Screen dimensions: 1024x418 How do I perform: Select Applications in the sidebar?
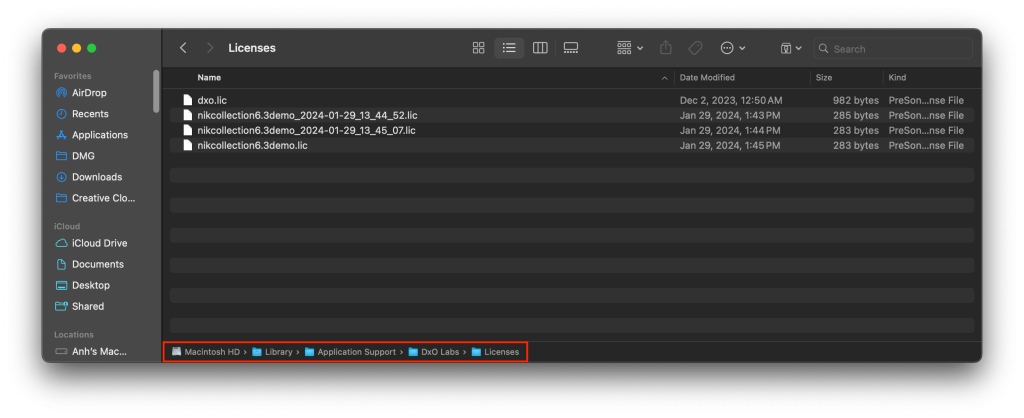[x=99, y=135]
